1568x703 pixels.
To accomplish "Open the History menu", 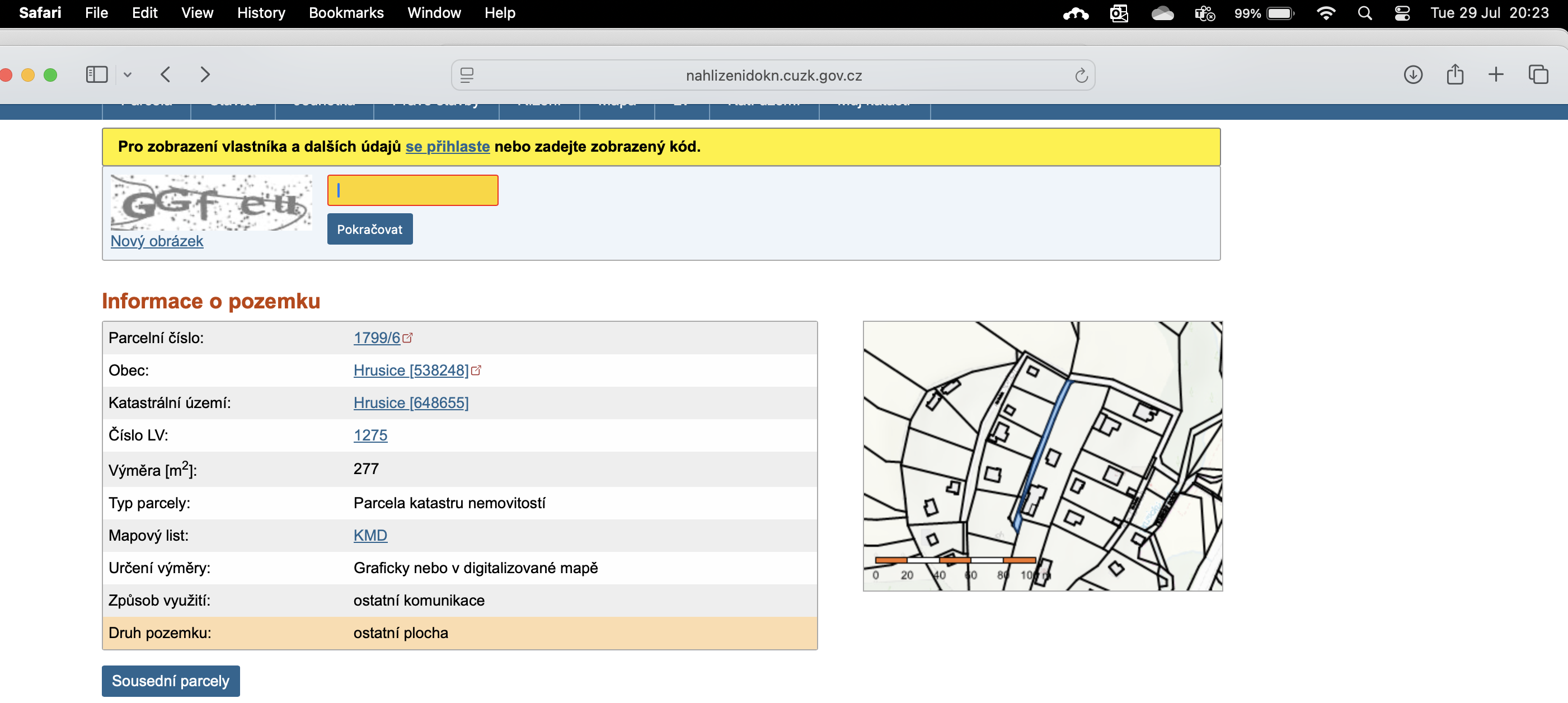I will click(x=261, y=13).
